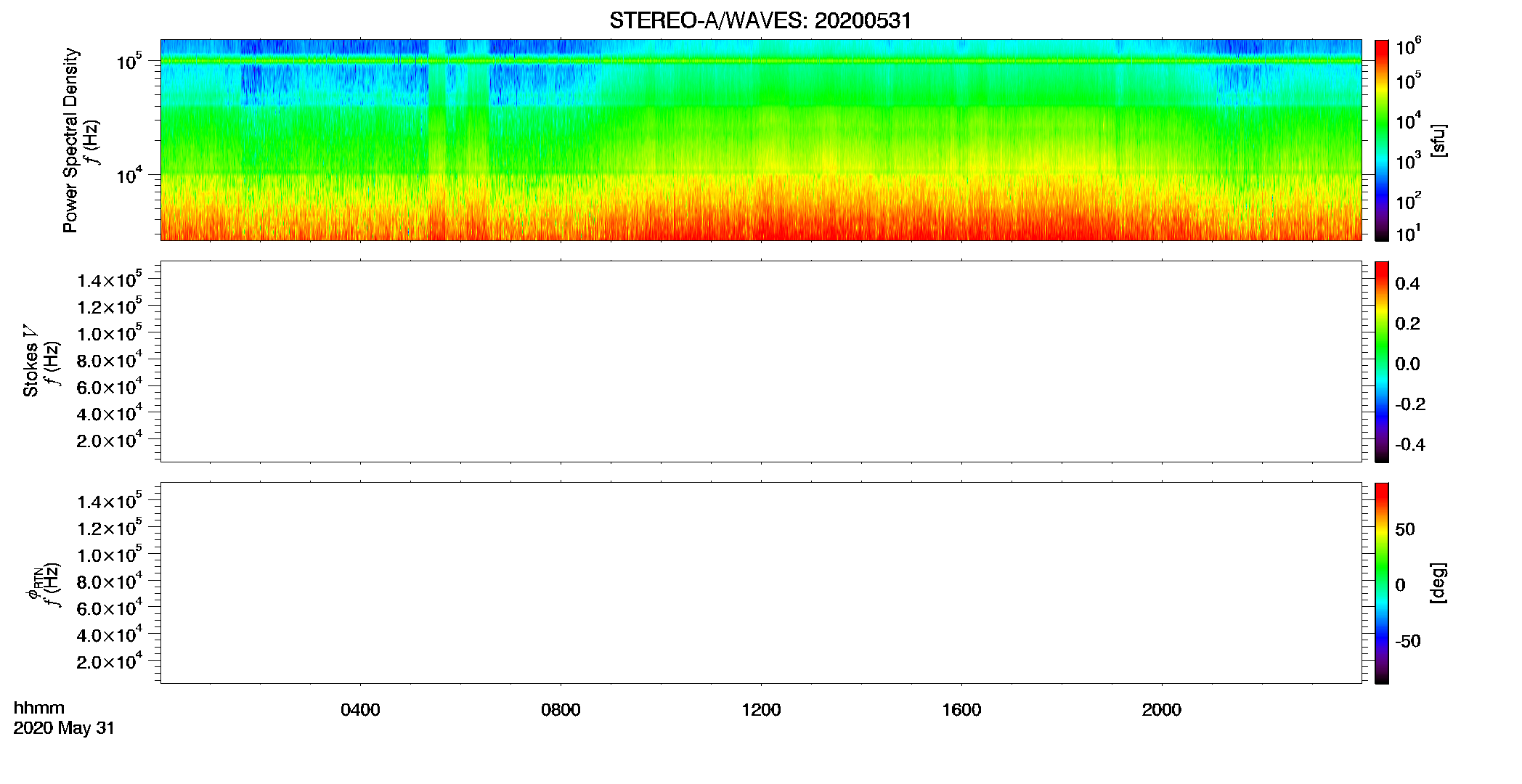Click the hhmm label
Viewport: 1522px width, 784px height.
(39, 708)
